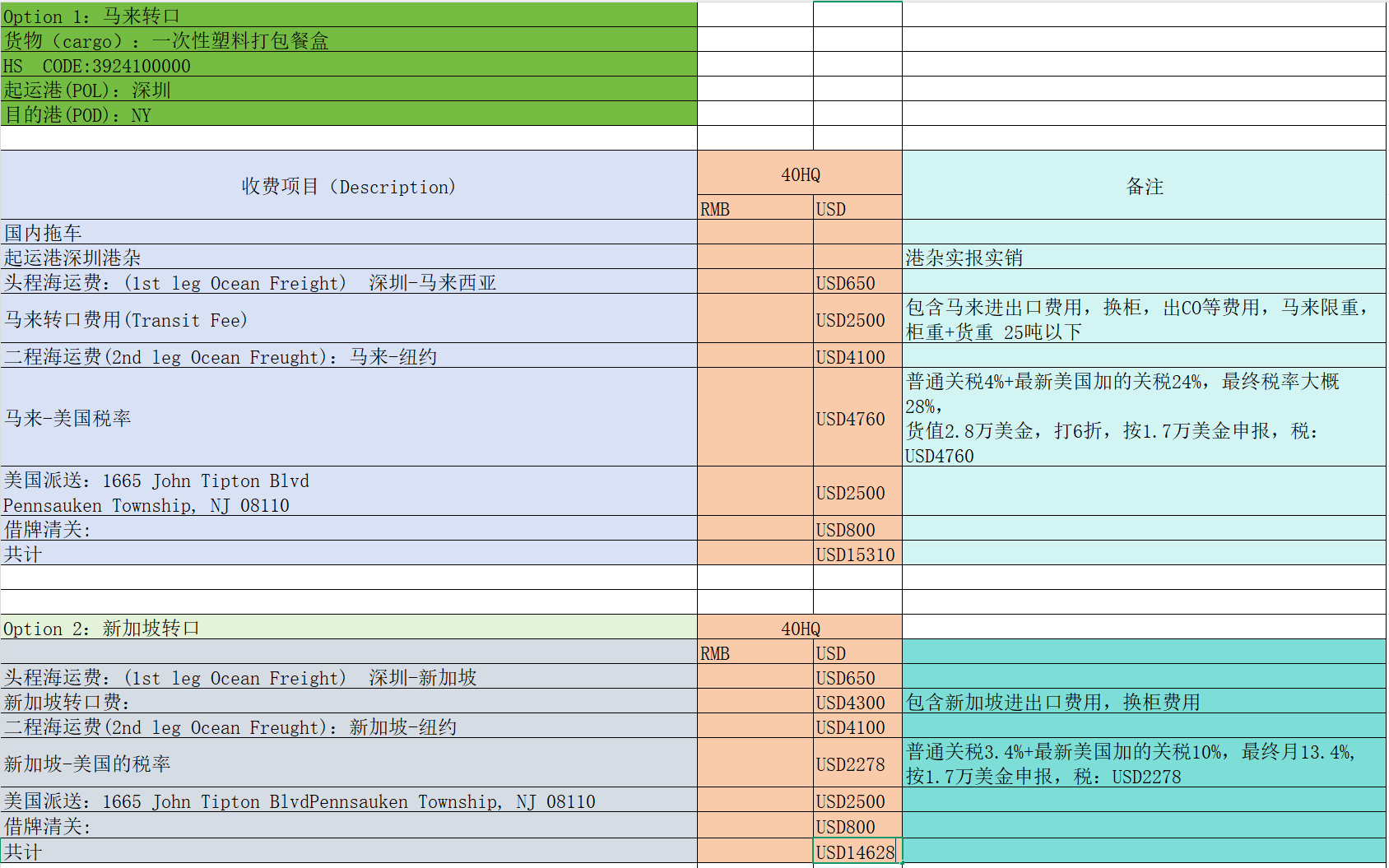This screenshot has width=1389, height=868.
Task: Click the 备注 header cell
Action: [1144, 187]
